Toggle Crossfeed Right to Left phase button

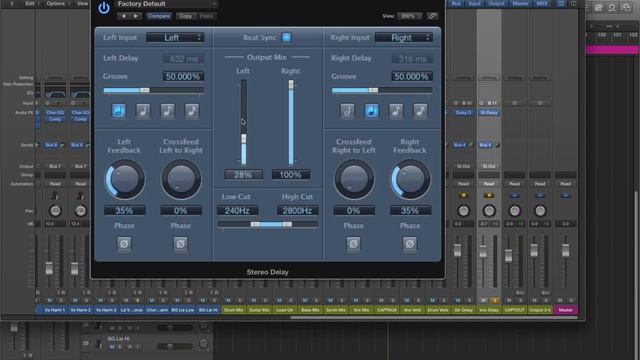click(x=353, y=244)
